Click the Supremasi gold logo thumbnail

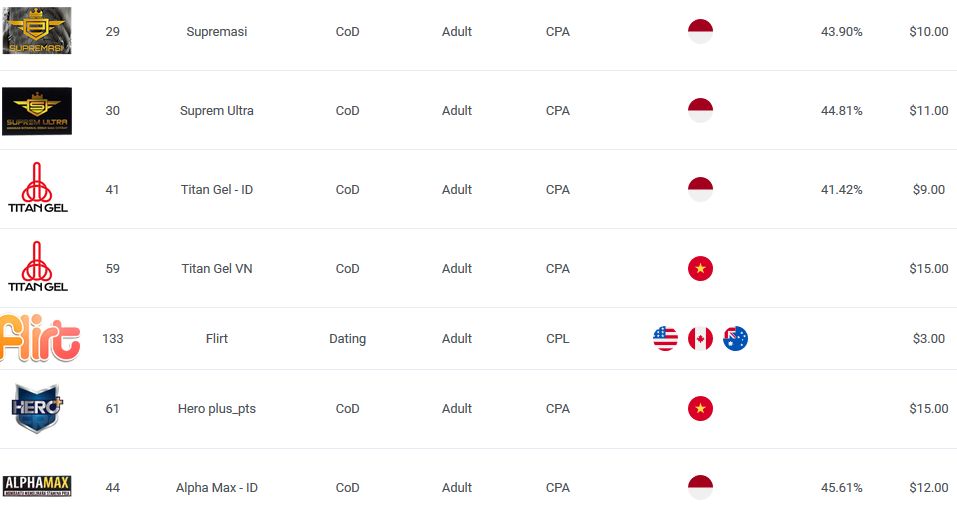pos(37,31)
